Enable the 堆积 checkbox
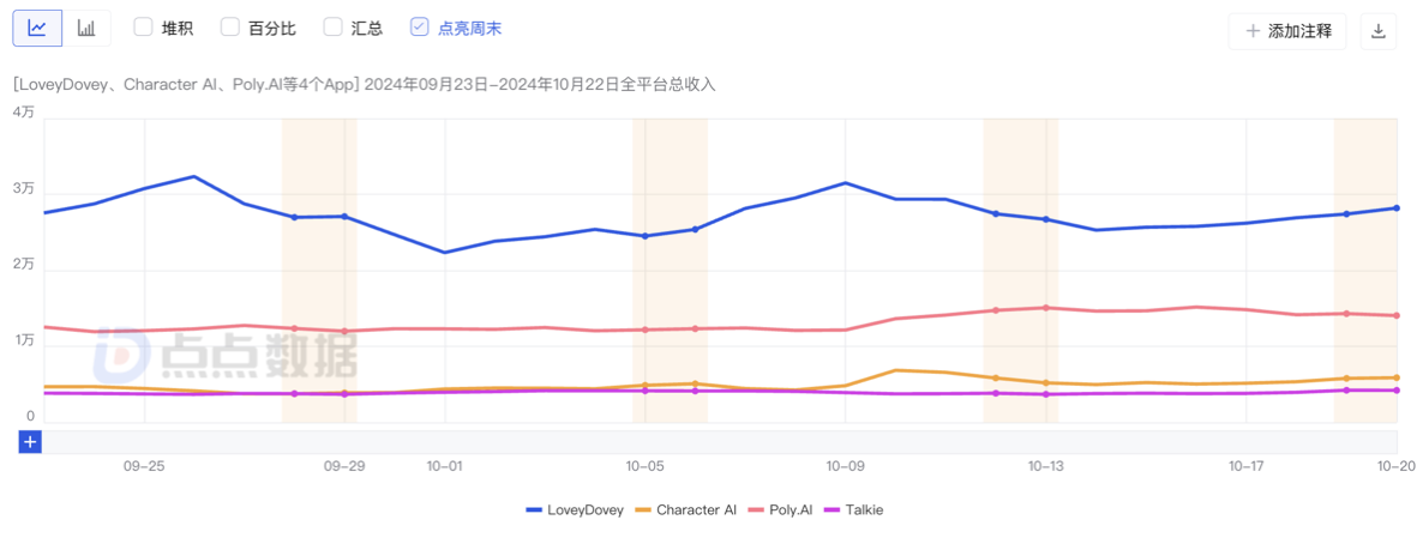 [x=143, y=28]
